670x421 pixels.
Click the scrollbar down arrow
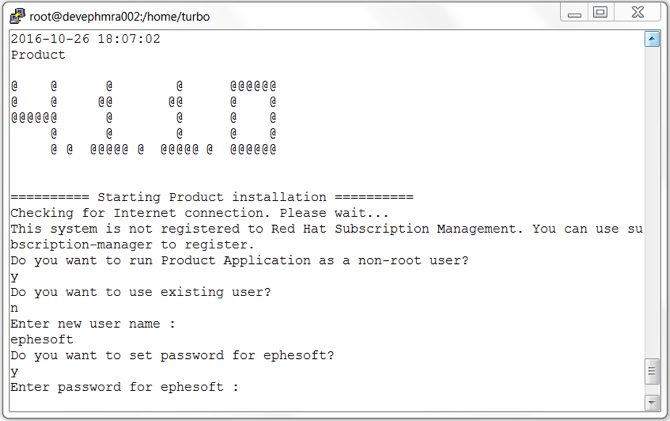coord(651,404)
